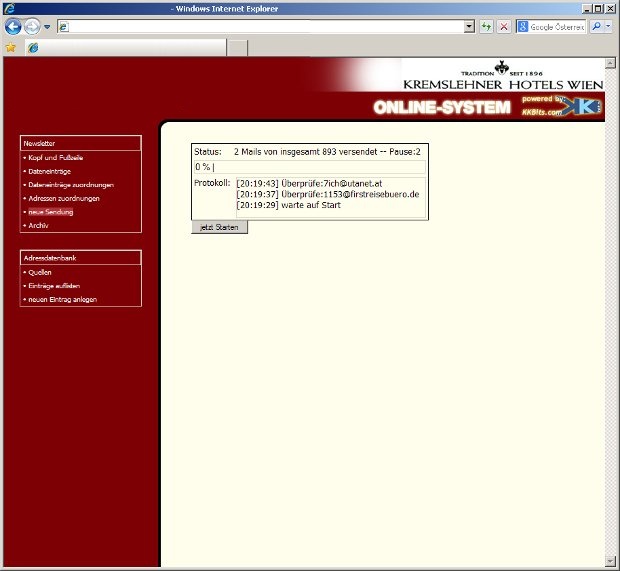
Task: Open the recent pages dropdown arrow
Action: 47,27
